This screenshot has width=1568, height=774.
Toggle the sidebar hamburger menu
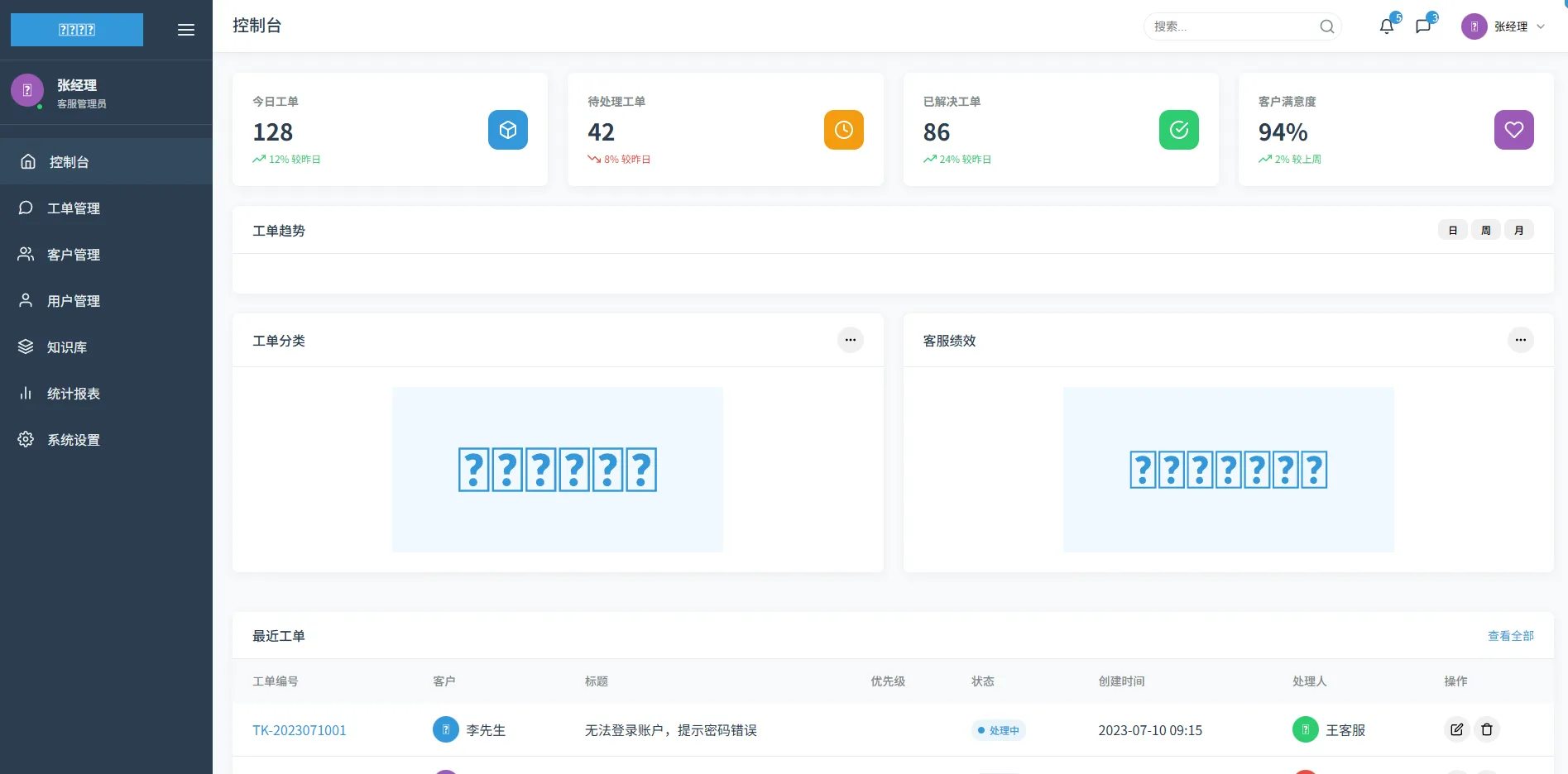click(186, 30)
